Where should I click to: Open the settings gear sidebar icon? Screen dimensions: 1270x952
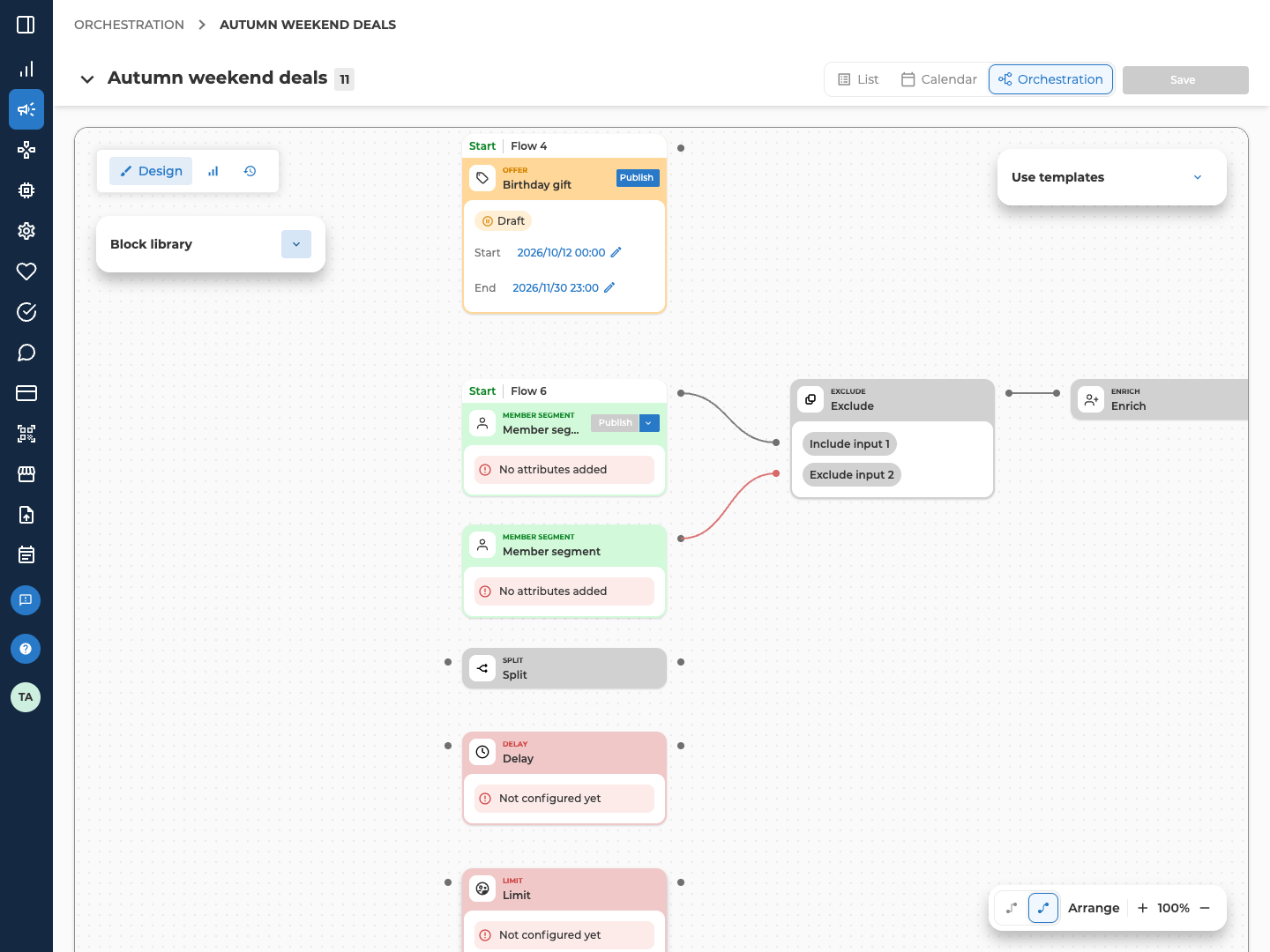pos(26,231)
